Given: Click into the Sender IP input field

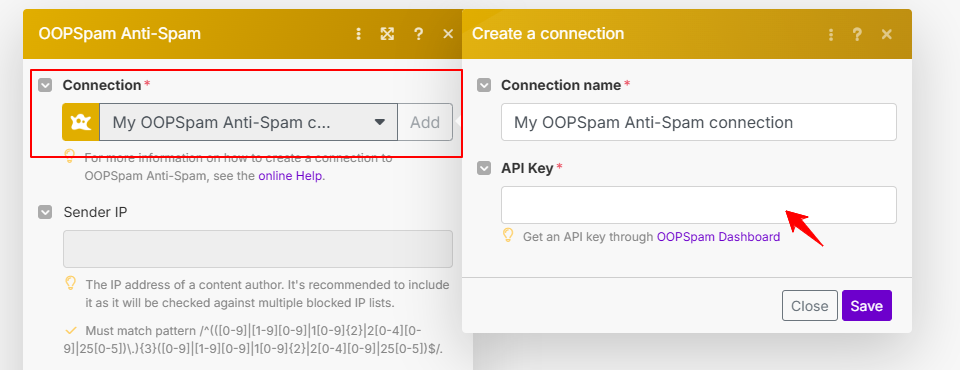Looking at the screenshot, I should tap(258, 249).
